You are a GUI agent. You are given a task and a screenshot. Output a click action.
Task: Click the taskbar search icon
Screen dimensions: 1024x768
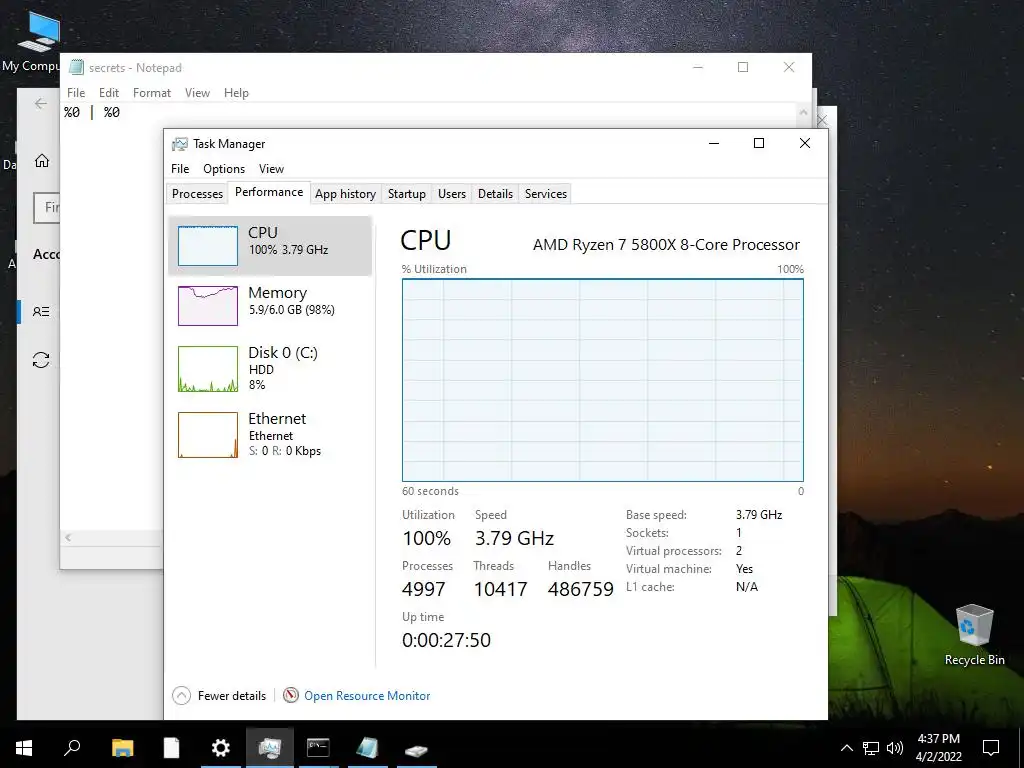72,748
